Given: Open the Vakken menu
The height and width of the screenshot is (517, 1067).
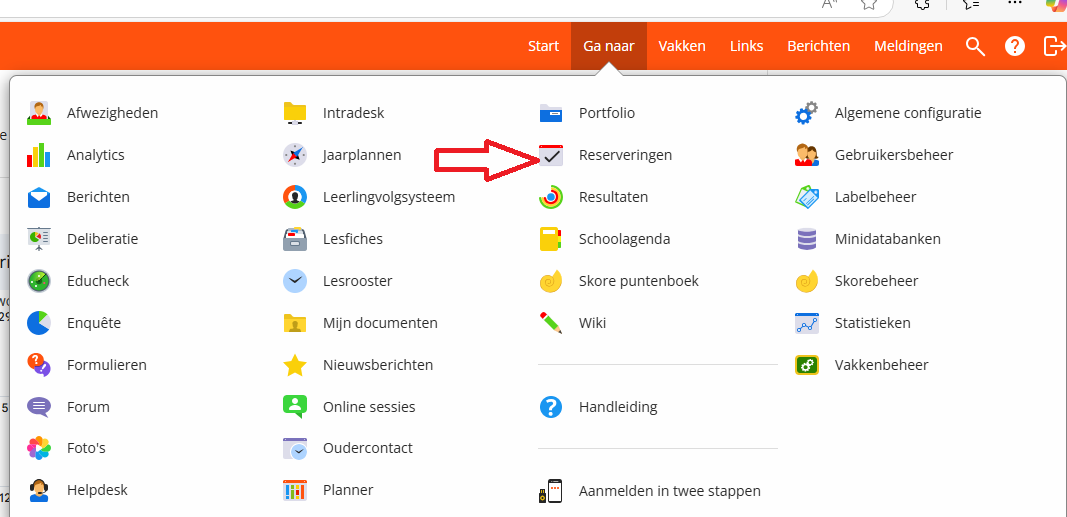Looking at the screenshot, I should (x=682, y=46).
